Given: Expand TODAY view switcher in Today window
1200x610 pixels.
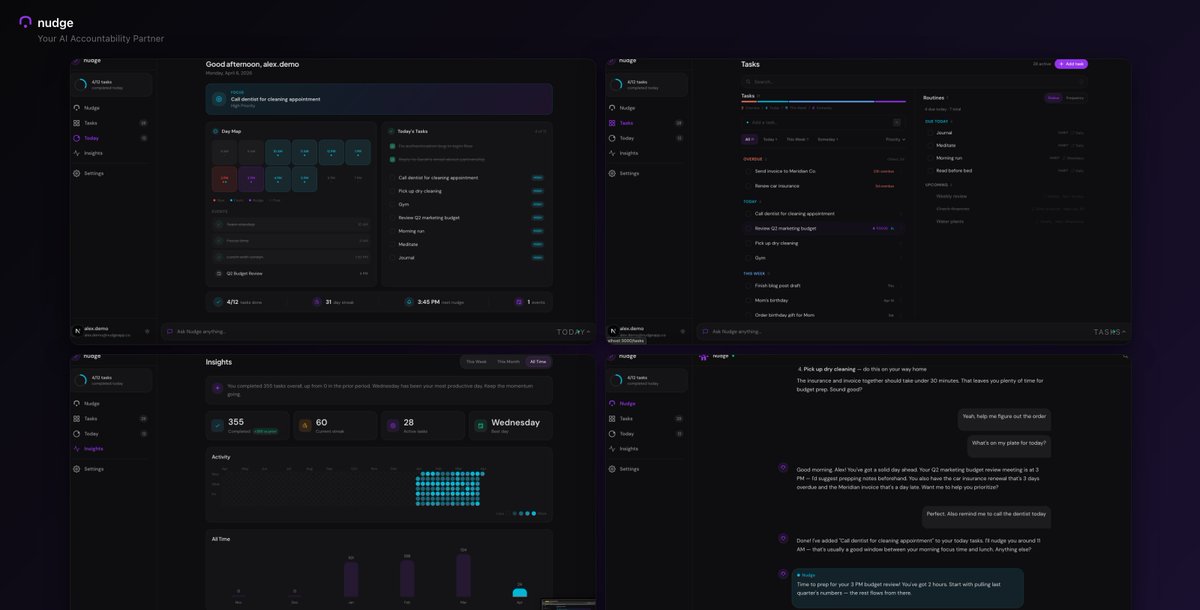Looking at the screenshot, I should click(573, 331).
